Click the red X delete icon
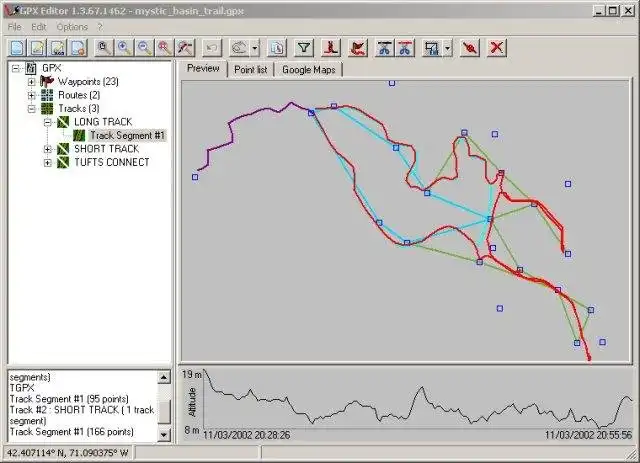 pos(496,48)
